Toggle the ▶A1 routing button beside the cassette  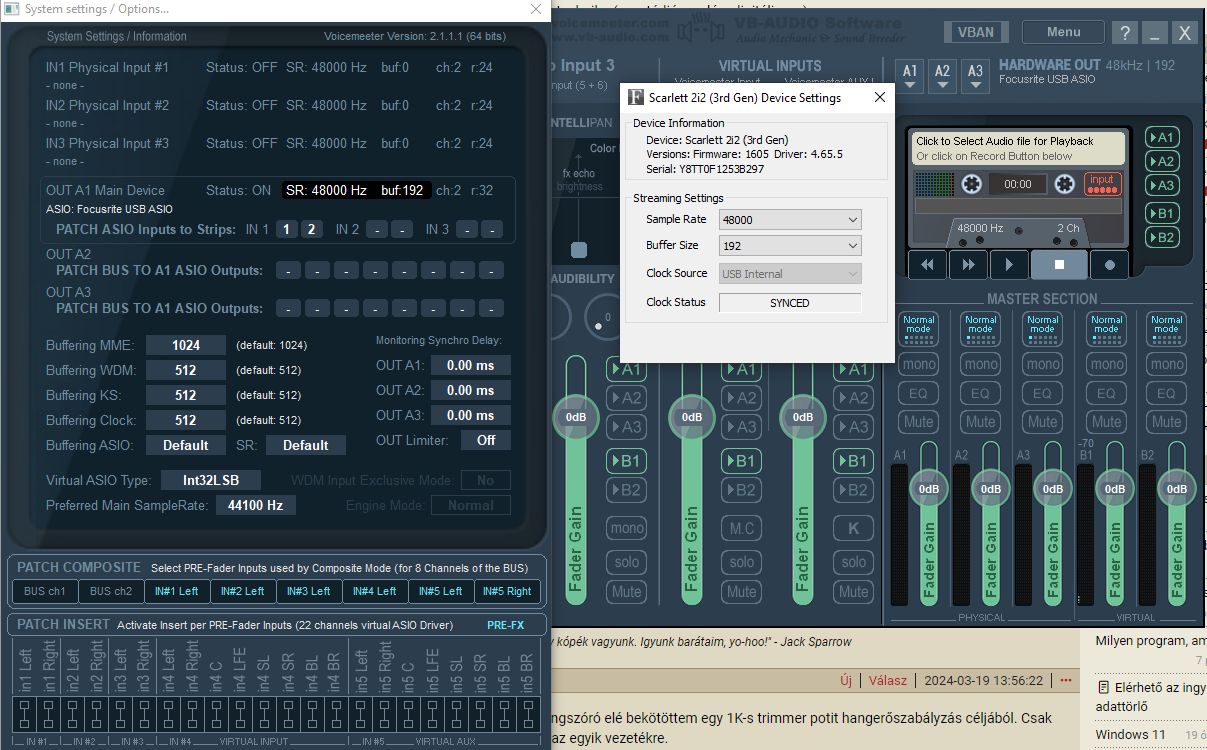tap(1162, 137)
